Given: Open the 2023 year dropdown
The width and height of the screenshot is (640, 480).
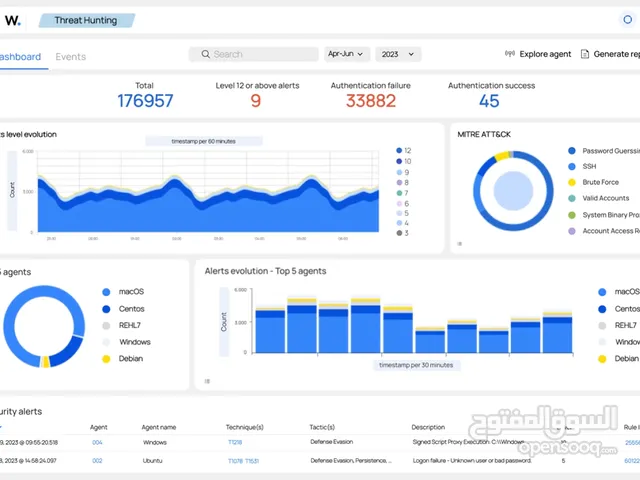Looking at the screenshot, I should tap(398, 54).
